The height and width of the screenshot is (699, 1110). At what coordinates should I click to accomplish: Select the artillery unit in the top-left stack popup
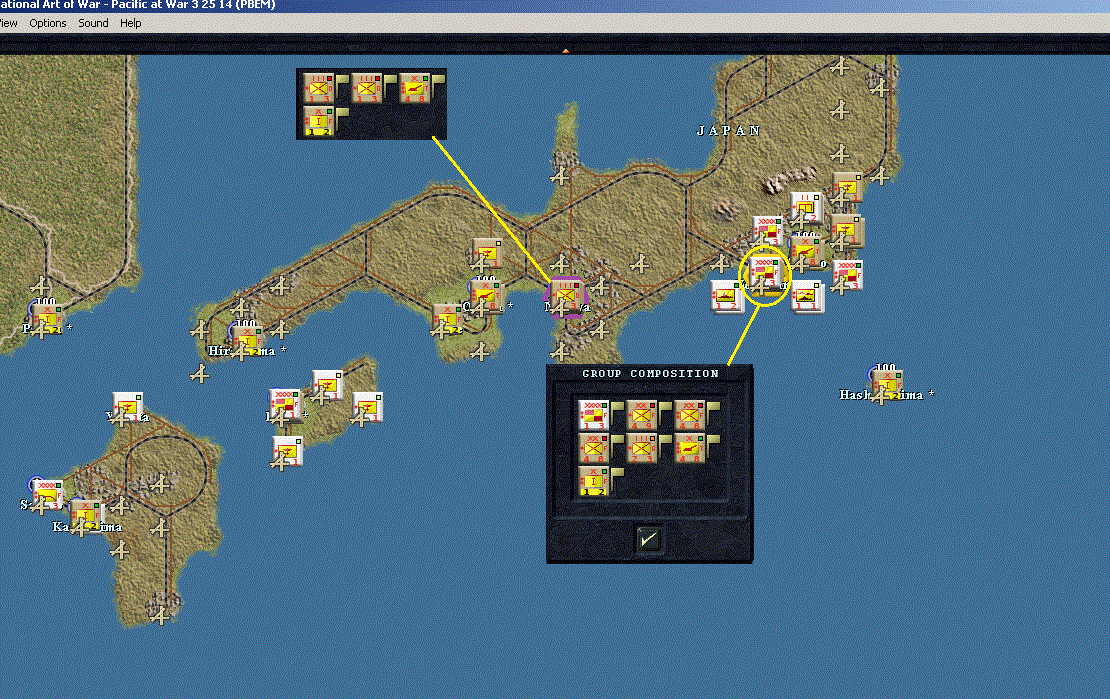pos(415,89)
